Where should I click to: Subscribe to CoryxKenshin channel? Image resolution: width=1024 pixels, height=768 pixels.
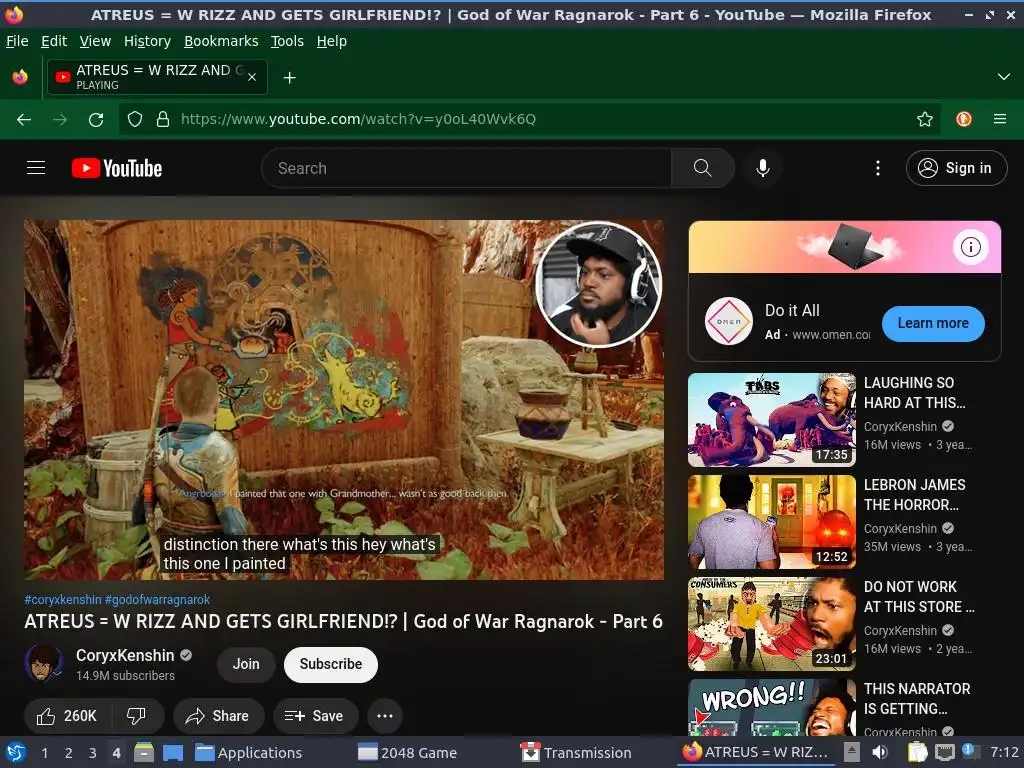pyautogui.click(x=330, y=664)
